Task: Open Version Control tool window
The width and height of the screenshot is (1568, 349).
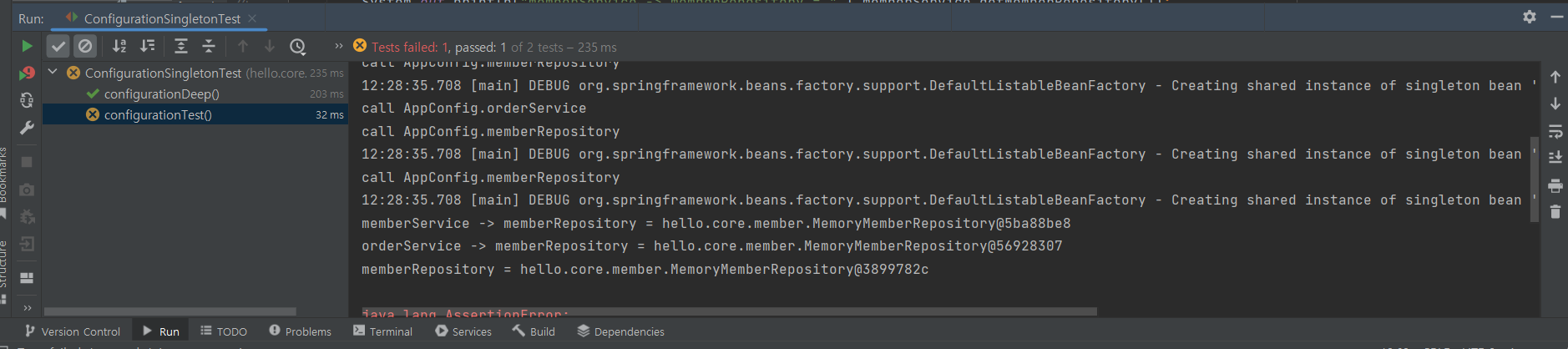Action: [x=73, y=331]
